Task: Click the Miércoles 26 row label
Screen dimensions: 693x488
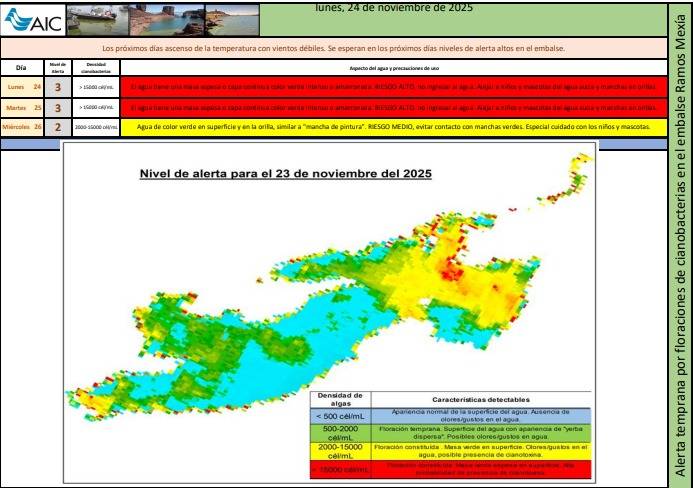Action: click(23, 127)
